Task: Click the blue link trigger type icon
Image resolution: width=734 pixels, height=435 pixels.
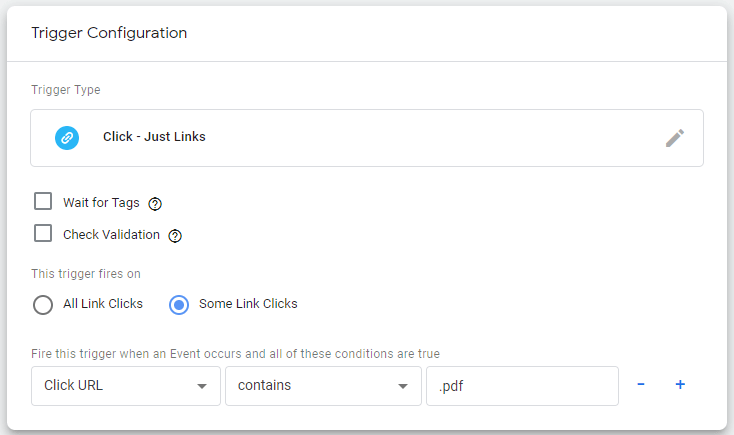Action: click(x=67, y=138)
